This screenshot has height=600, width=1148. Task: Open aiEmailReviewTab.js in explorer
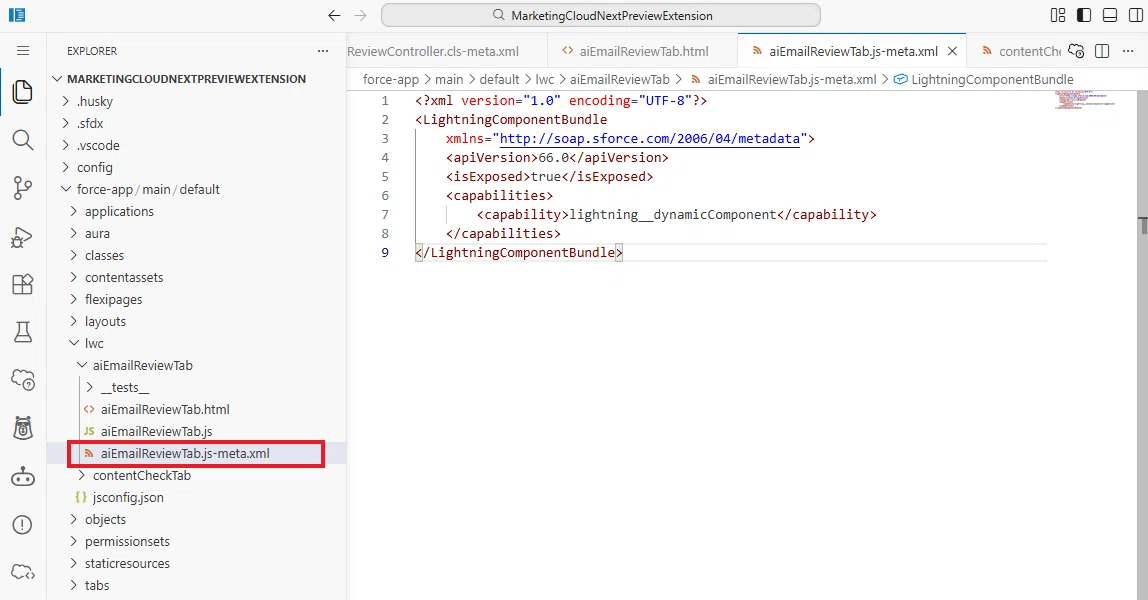coord(196,431)
